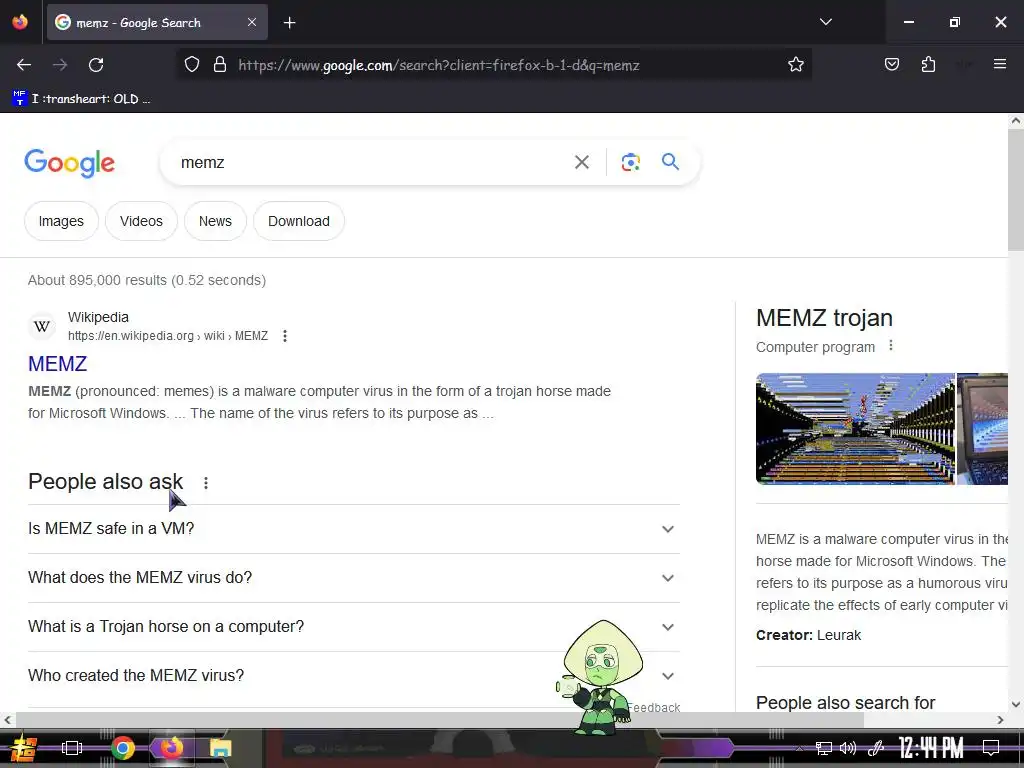Clear the search box with the X icon
The image size is (1024, 768).
pos(581,162)
